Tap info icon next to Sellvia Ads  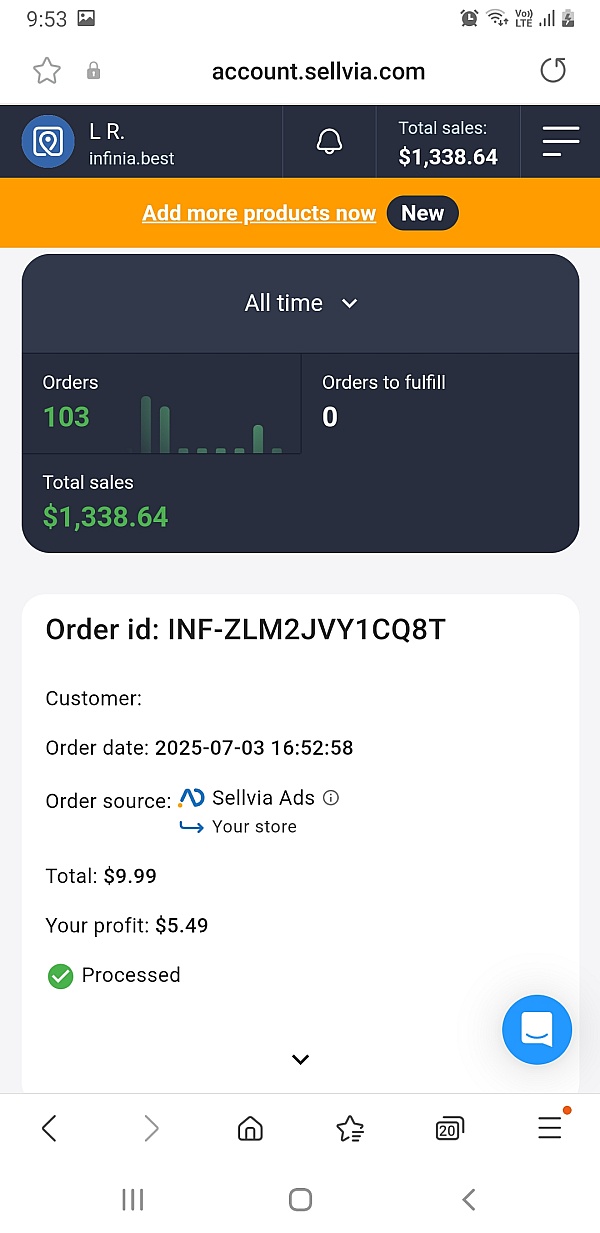pos(332,798)
